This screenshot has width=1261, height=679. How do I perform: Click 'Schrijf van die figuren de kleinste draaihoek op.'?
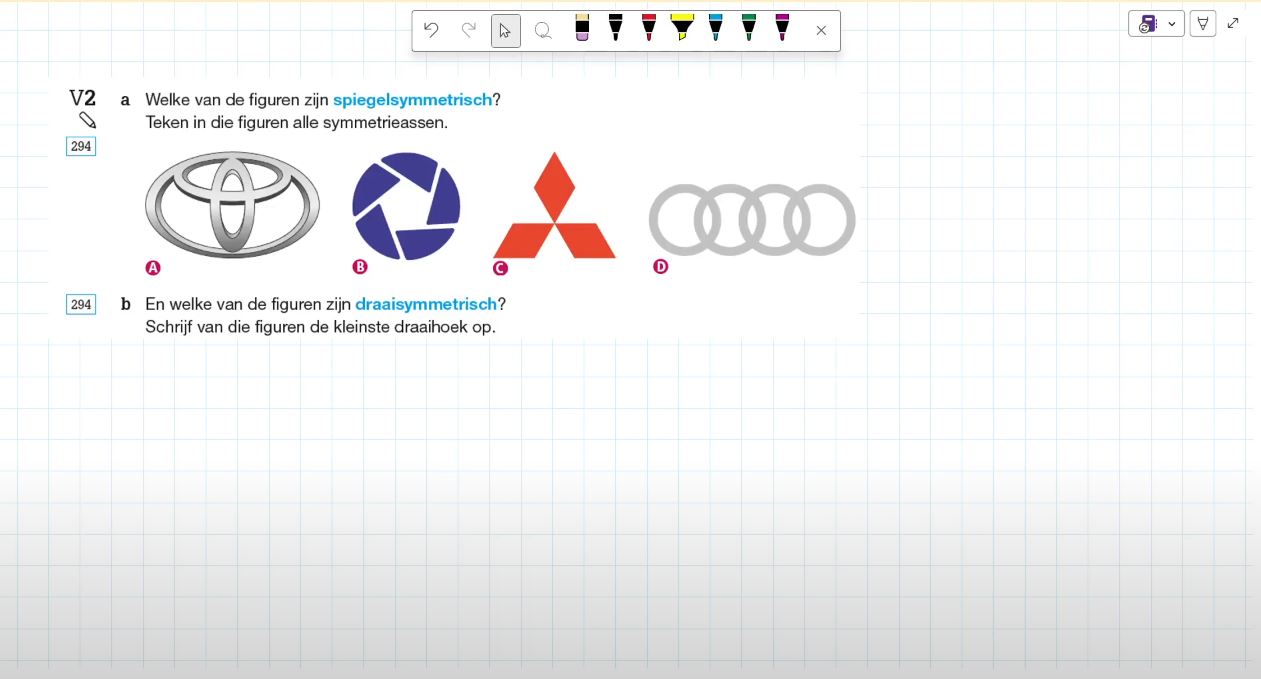(x=320, y=327)
